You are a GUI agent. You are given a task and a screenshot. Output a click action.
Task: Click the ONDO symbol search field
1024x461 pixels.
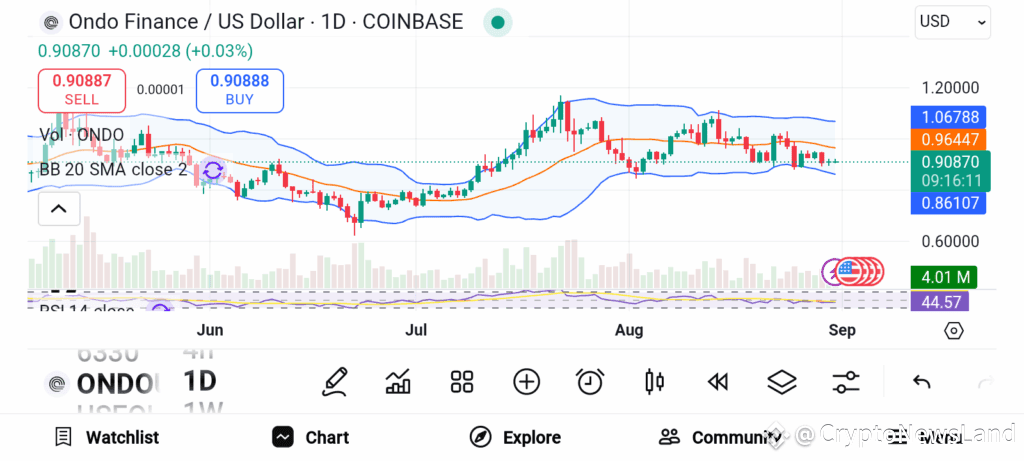coord(101,384)
